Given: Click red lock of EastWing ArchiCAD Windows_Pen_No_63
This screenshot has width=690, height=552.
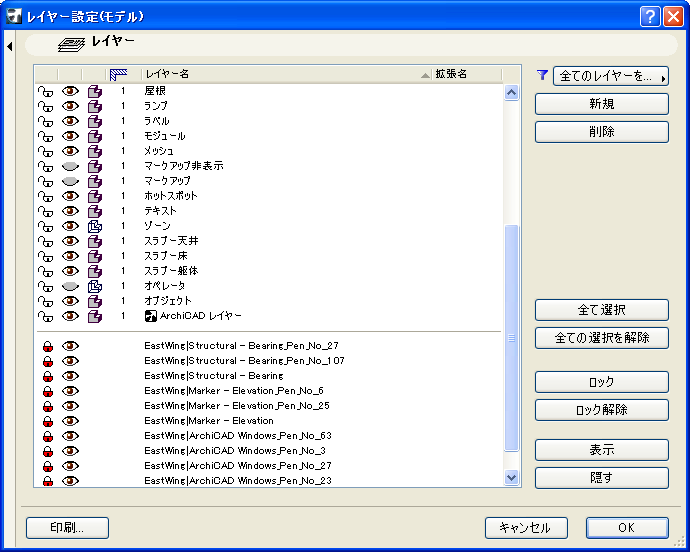Looking at the screenshot, I should pyautogui.click(x=48, y=436).
